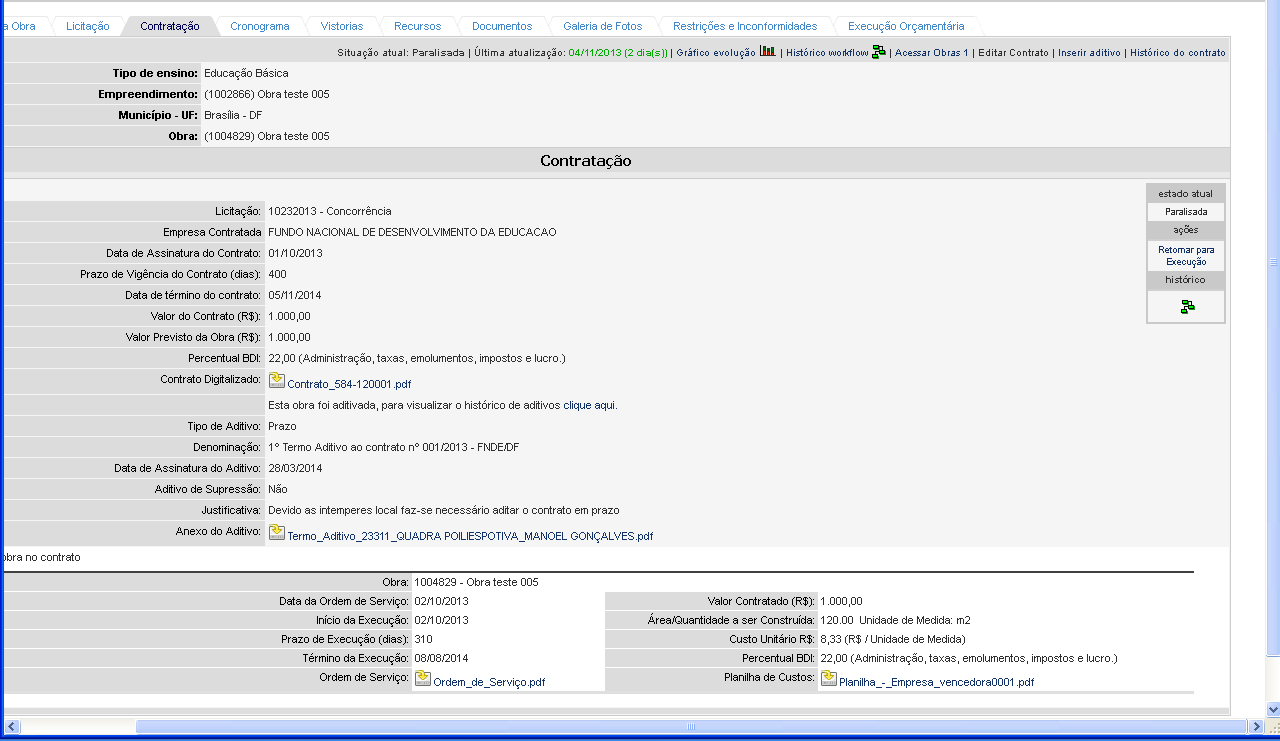Select Restrições e Inconformidades tab
The width and height of the screenshot is (1280, 741).
(x=745, y=26)
